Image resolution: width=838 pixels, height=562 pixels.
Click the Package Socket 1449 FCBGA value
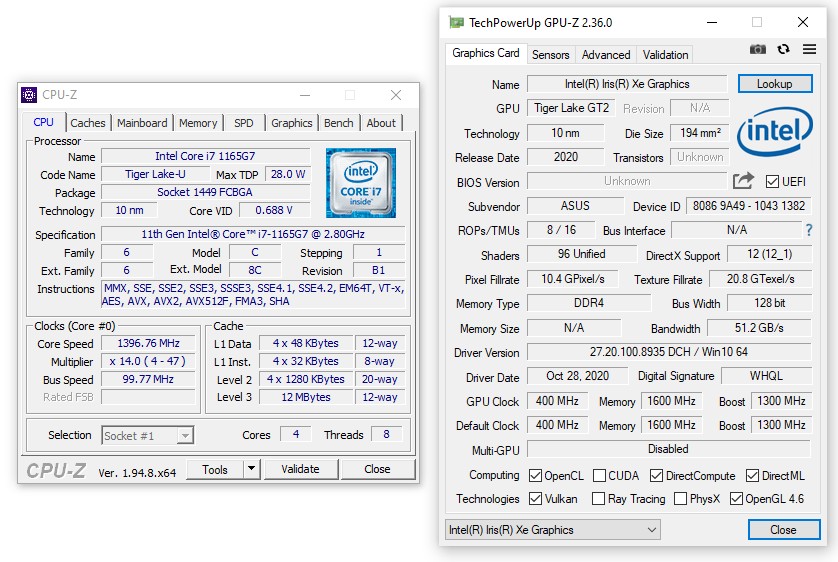pos(205,192)
